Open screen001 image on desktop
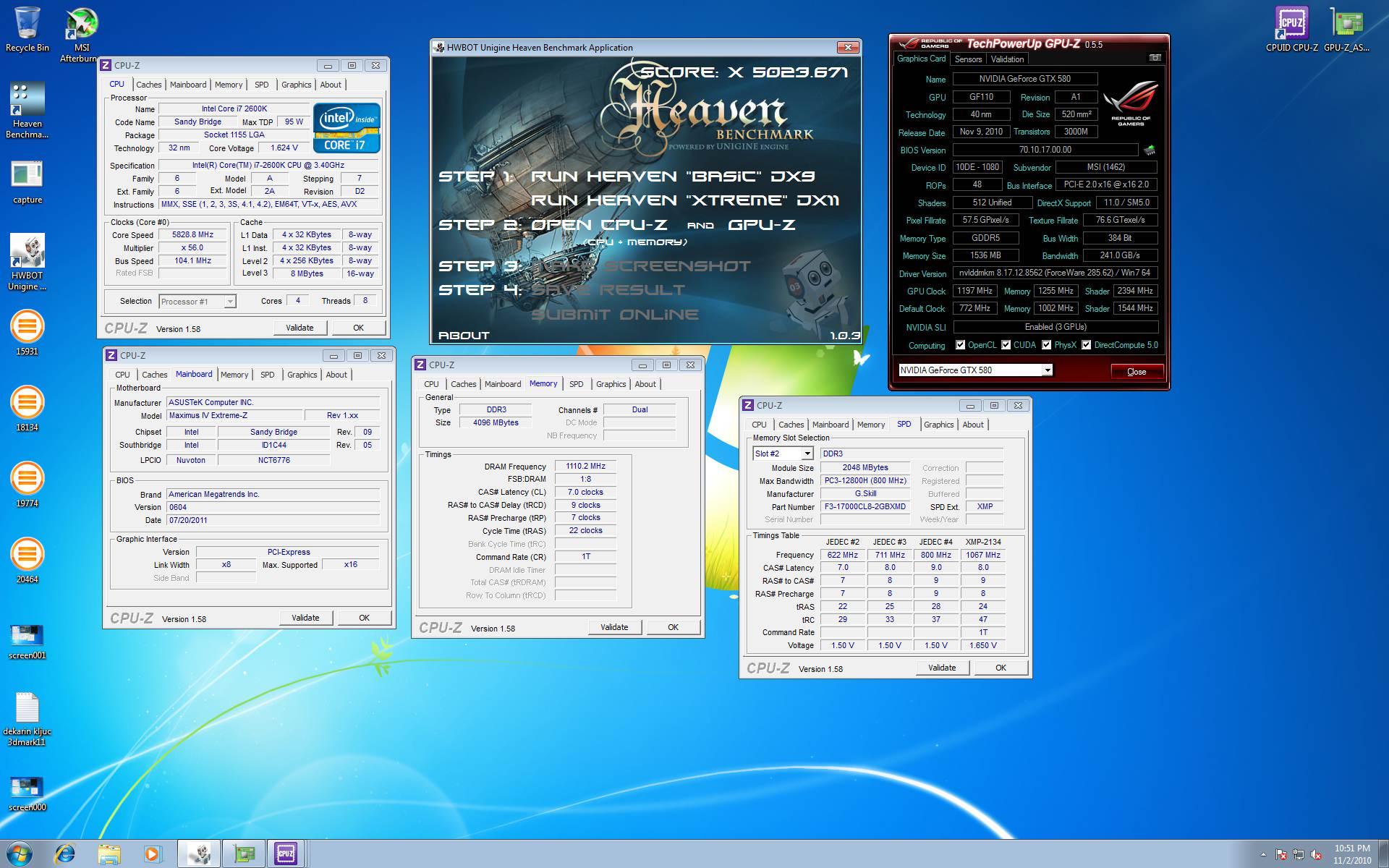The width and height of the screenshot is (1389, 868). point(27,642)
